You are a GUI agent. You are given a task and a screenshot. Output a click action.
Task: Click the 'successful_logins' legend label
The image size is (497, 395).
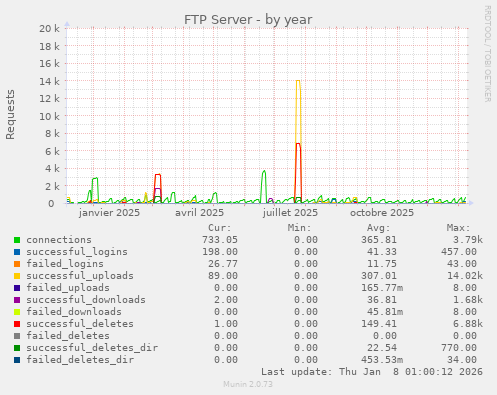(77, 252)
